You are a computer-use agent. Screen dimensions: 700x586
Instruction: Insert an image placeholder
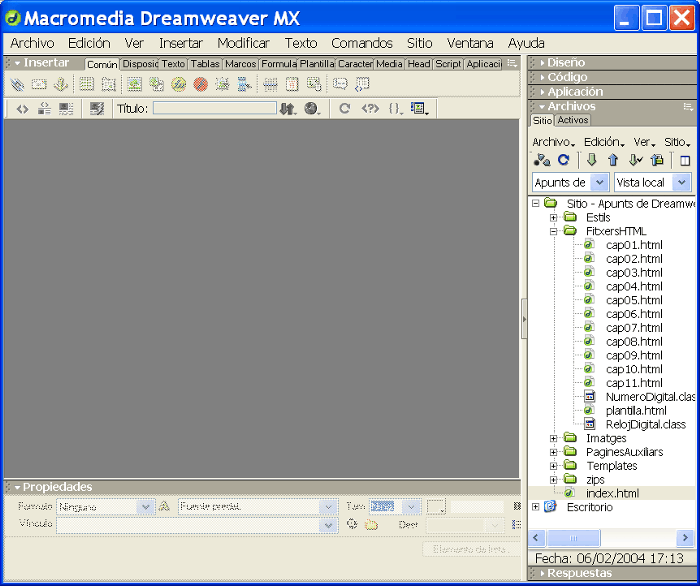tap(156, 84)
